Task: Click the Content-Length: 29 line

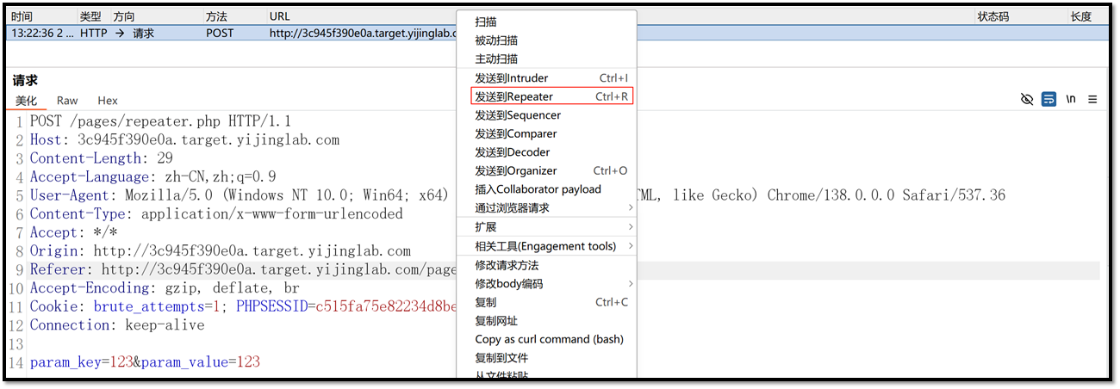Action: (x=101, y=158)
